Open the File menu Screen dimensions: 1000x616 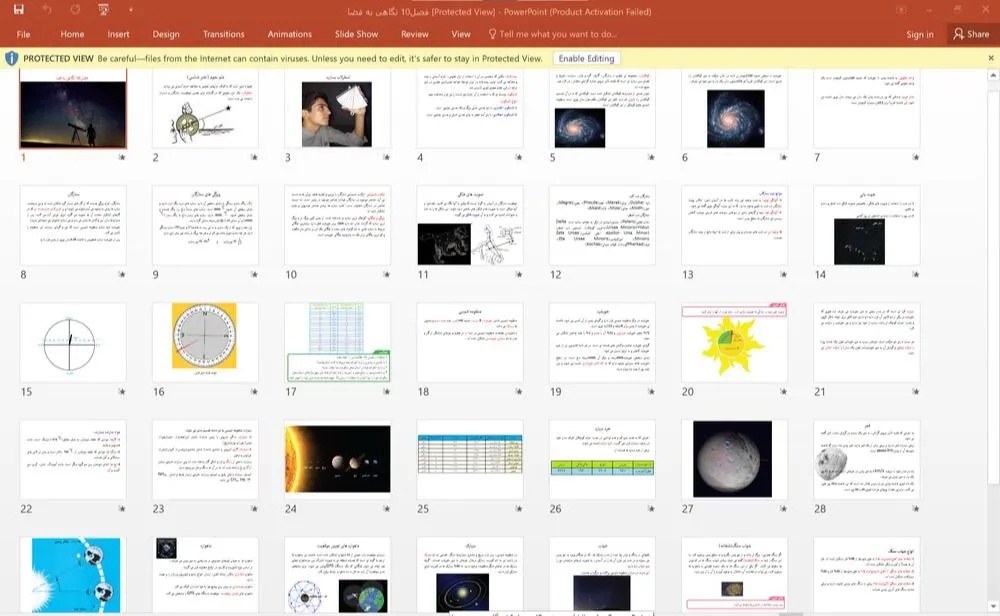coord(23,34)
